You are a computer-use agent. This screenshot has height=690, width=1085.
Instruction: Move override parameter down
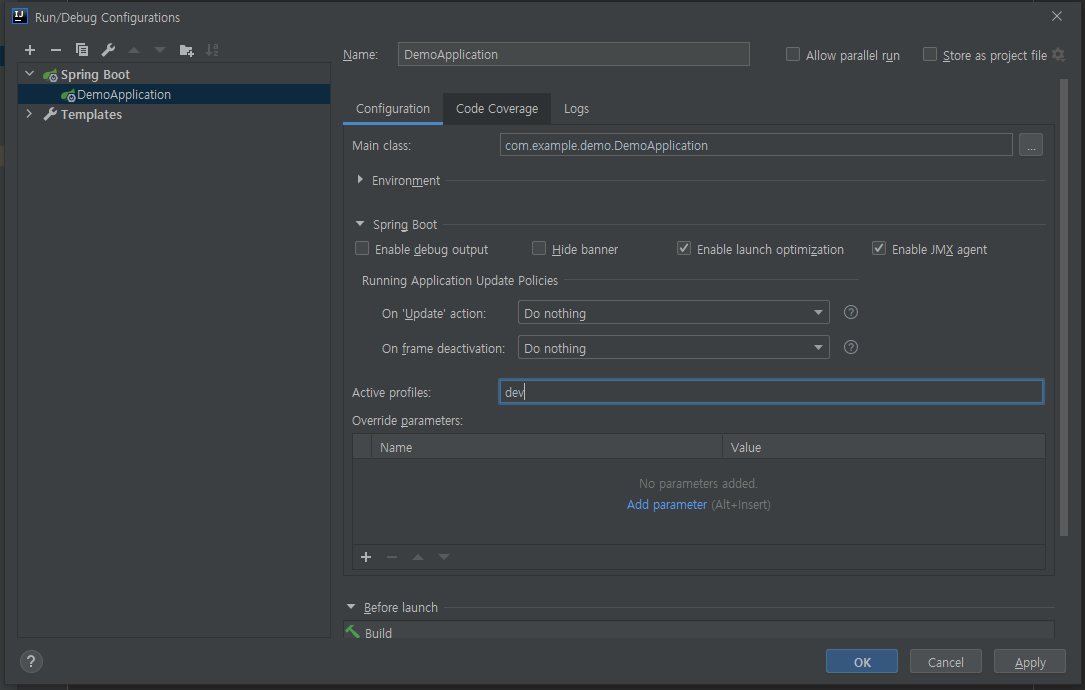click(x=444, y=556)
